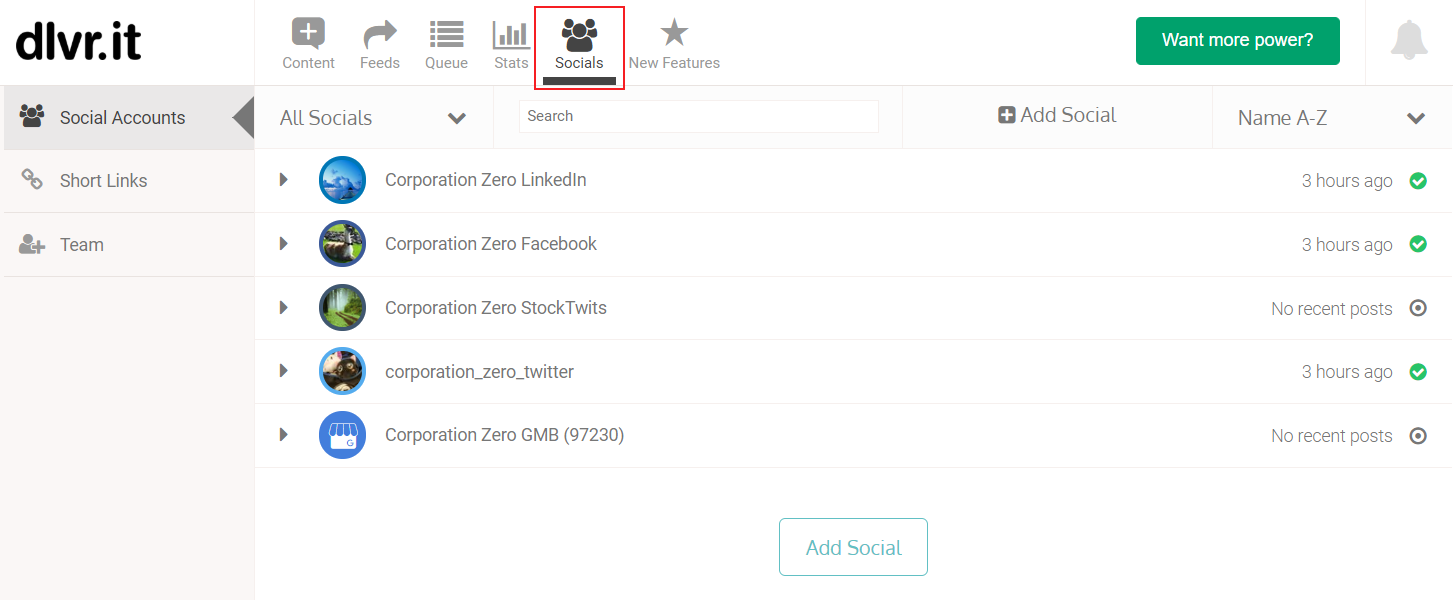Open the Team sidebar item
This screenshot has height=600, width=1453.
point(128,245)
